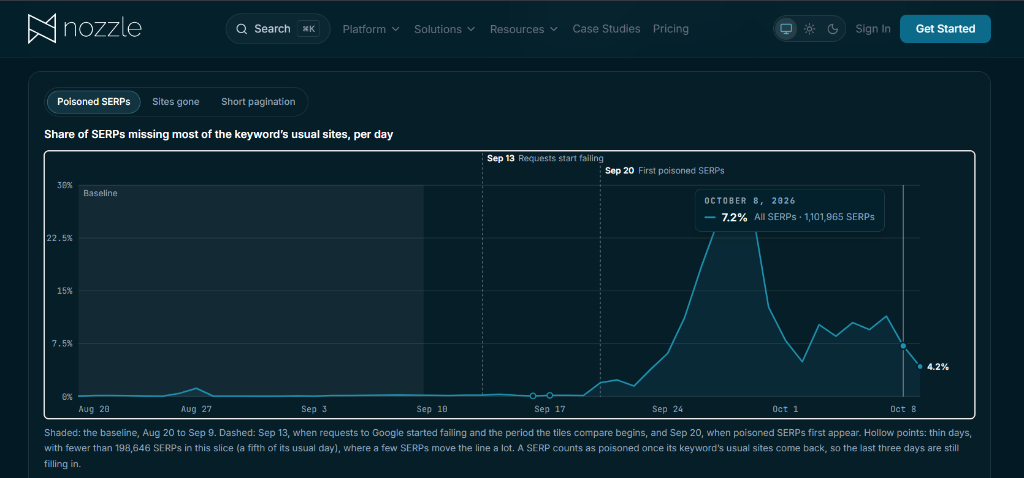Click the 22.5% y-axis label
The image size is (1024, 478).
[x=59, y=238]
